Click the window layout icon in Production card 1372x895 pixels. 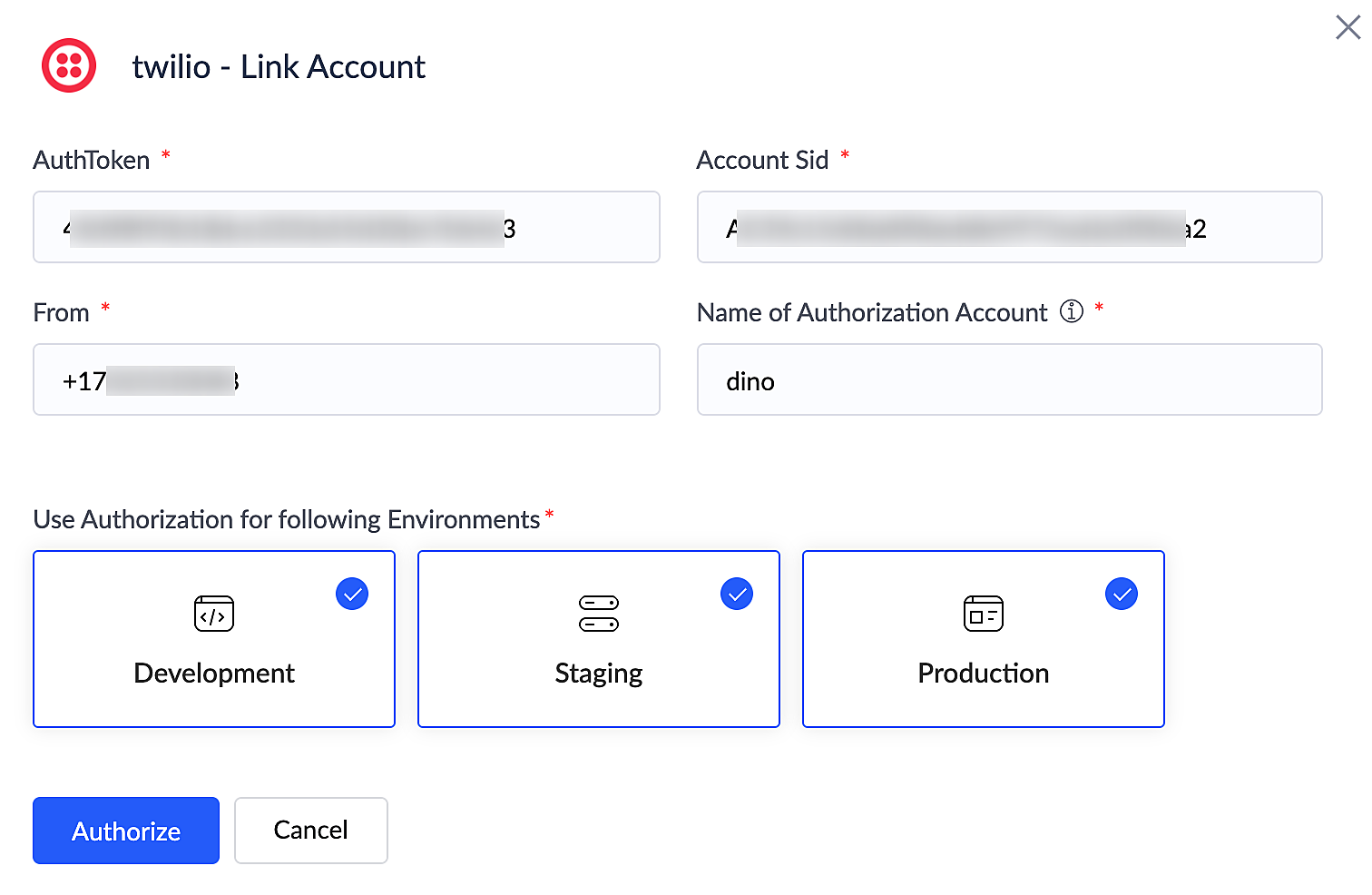pyautogui.click(x=983, y=614)
